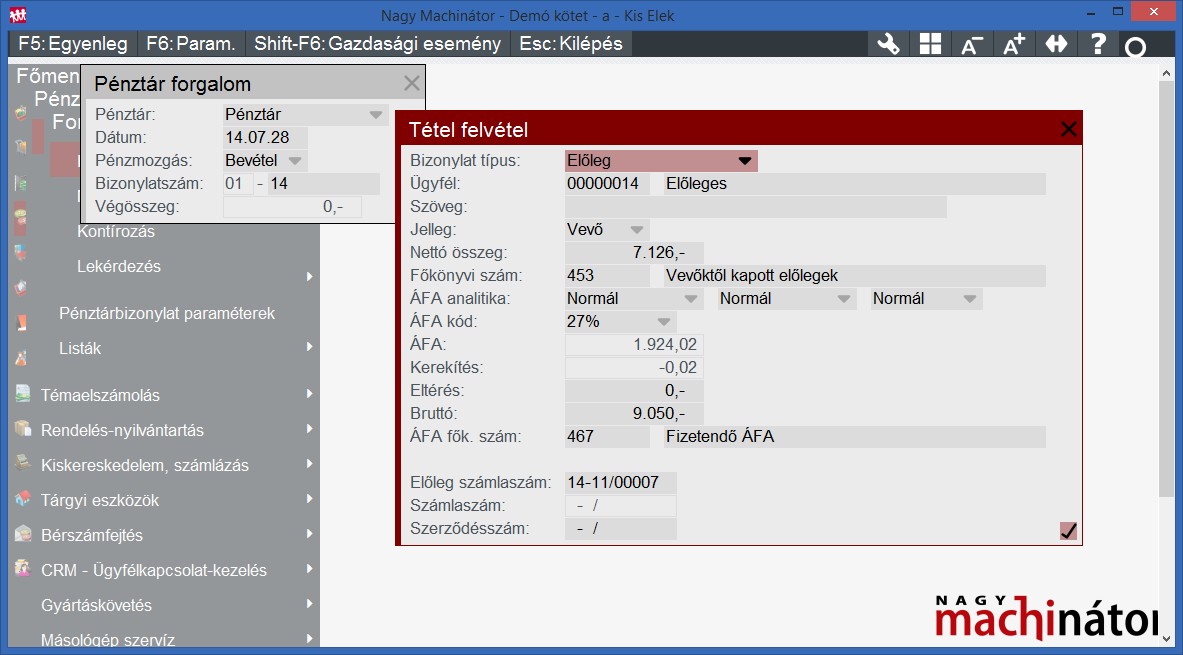Close the Pénztár forgalom panel
This screenshot has width=1183, height=655.
(411, 83)
